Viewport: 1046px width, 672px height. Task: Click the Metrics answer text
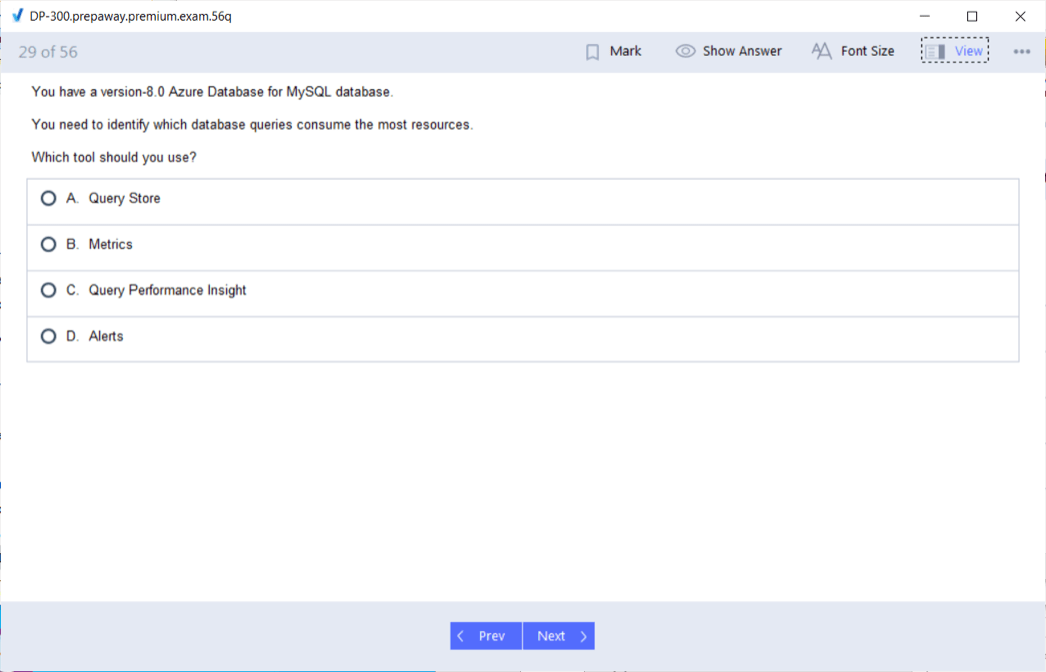tap(111, 244)
